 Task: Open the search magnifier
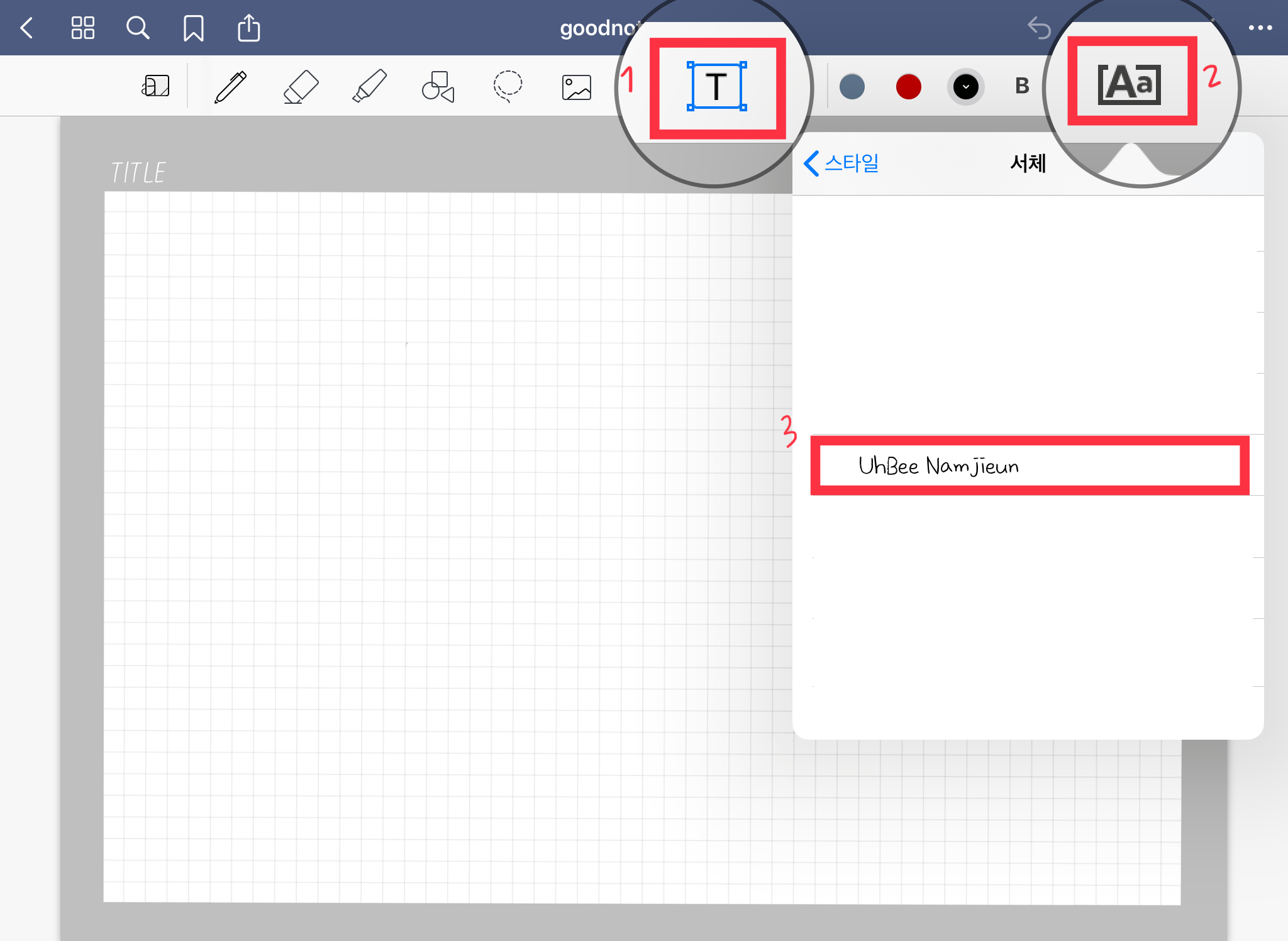pyautogui.click(x=137, y=28)
